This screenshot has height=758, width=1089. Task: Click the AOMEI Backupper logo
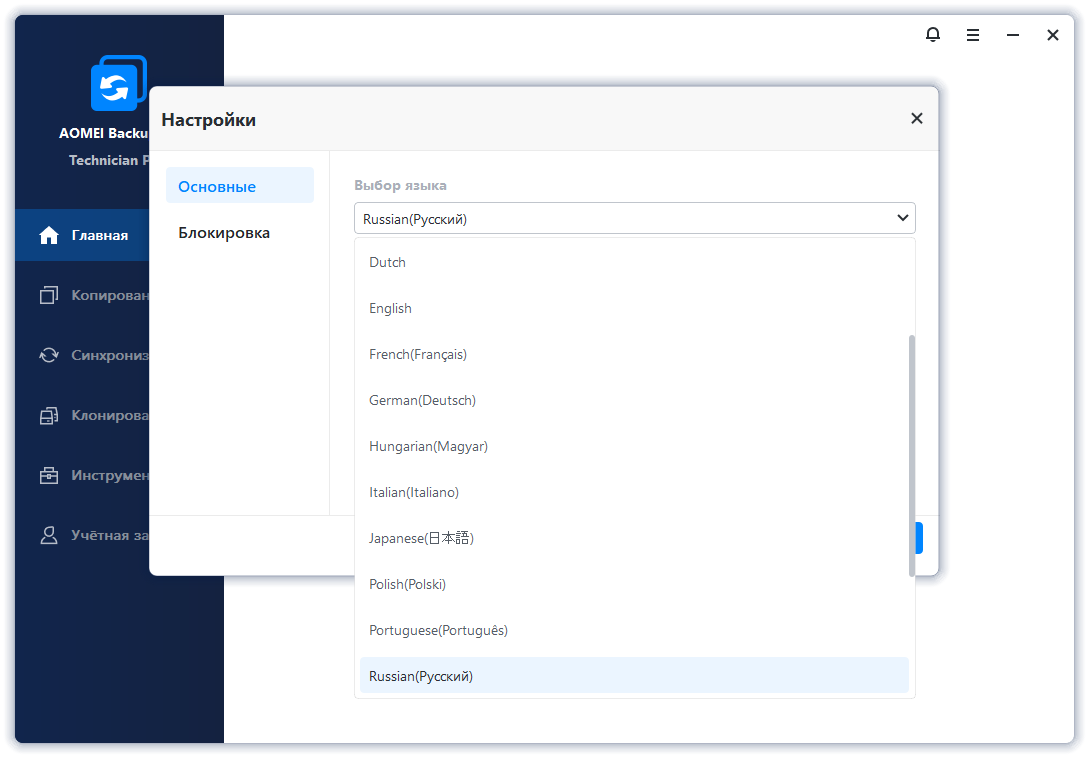[118, 85]
